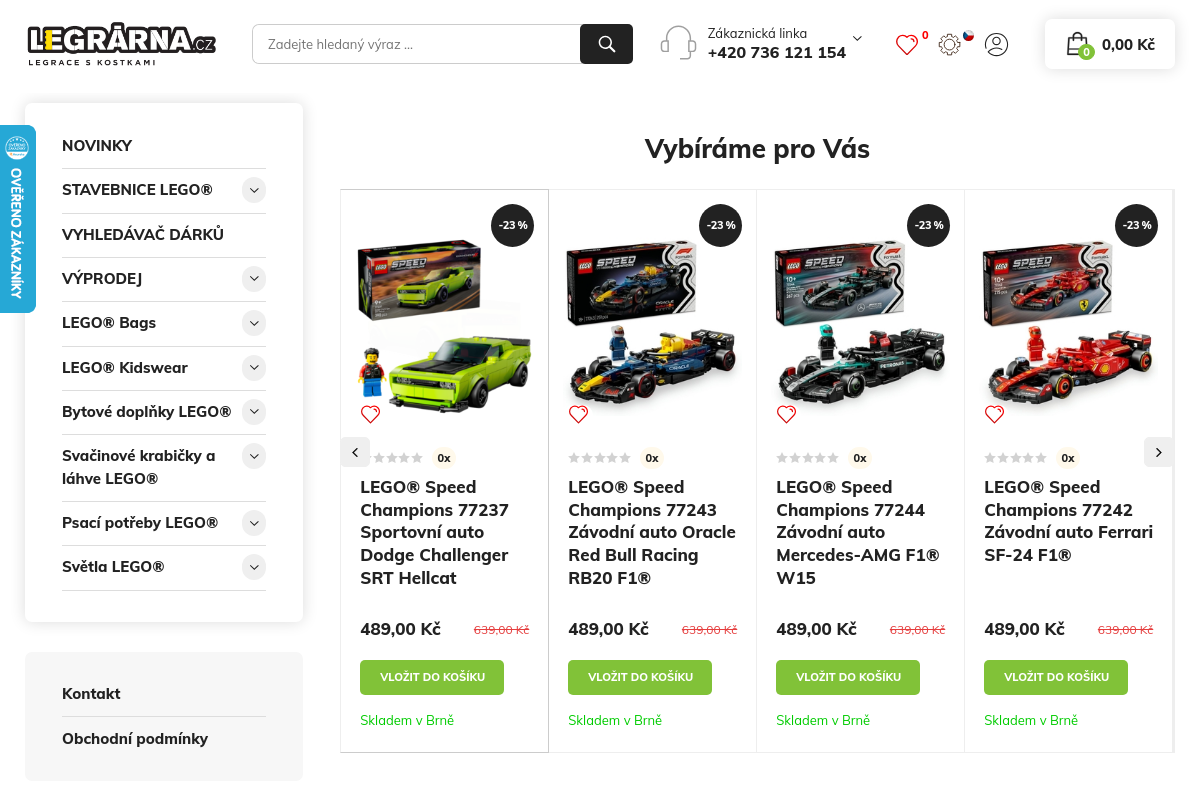Expand the STAVEBNICE LEGO® category
The width and height of the screenshot is (1200, 800).
click(254, 190)
